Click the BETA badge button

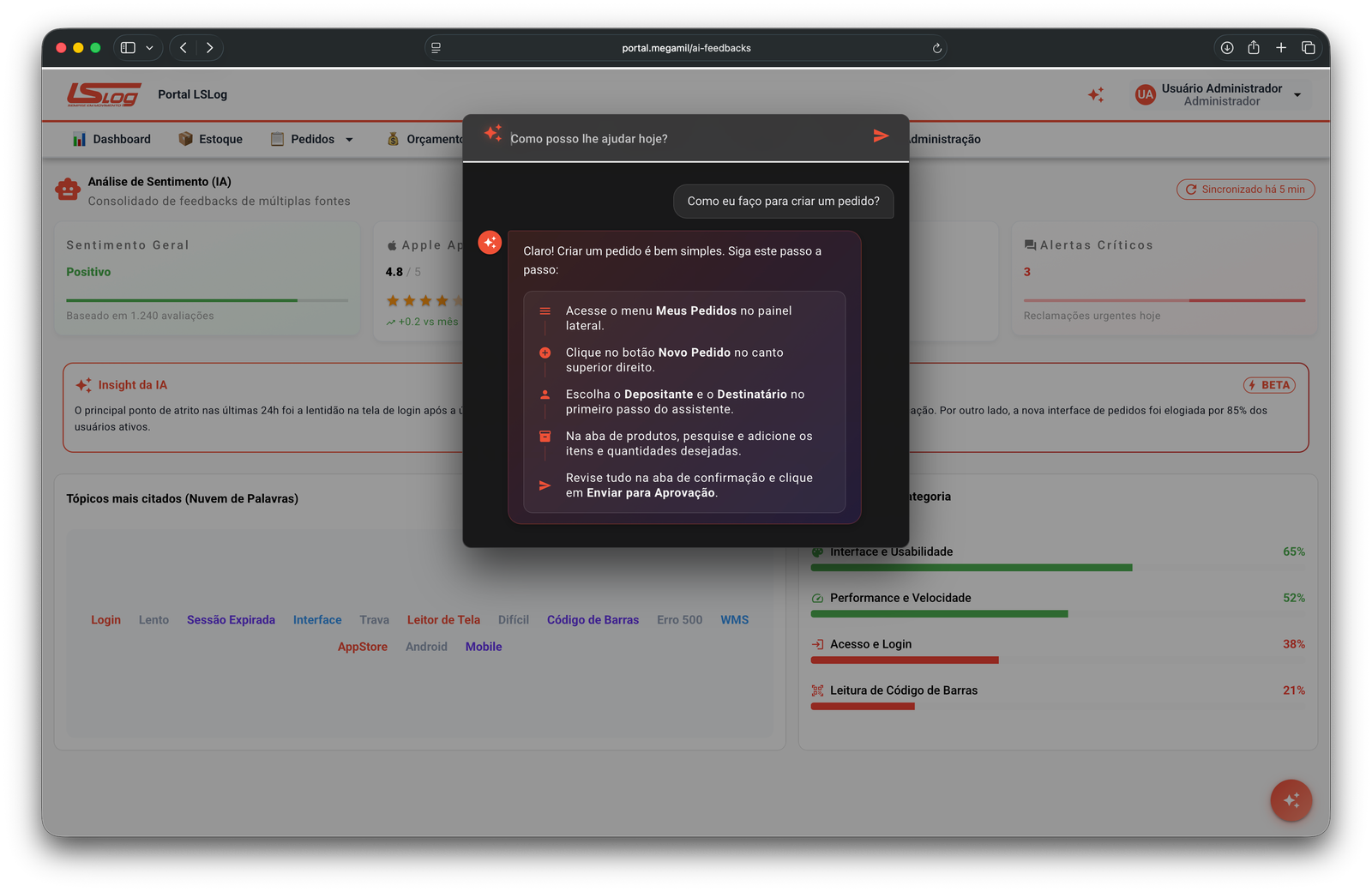pyautogui.click(x=1269, y=384)
